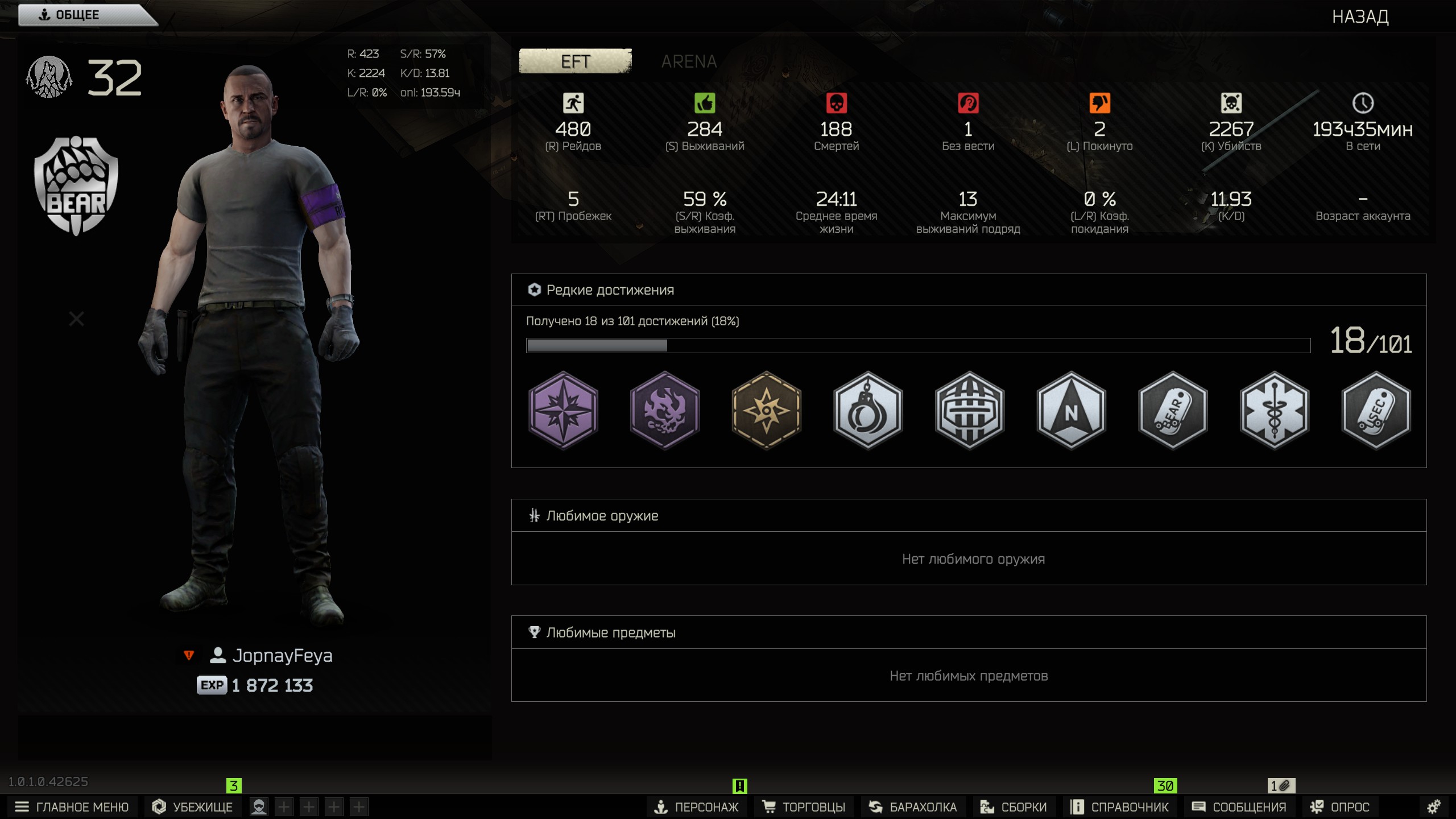Click the USEC dogtag achievement badge
Image resolution: width=1456 pixels, height=819 pixels.
point(1376,410)
